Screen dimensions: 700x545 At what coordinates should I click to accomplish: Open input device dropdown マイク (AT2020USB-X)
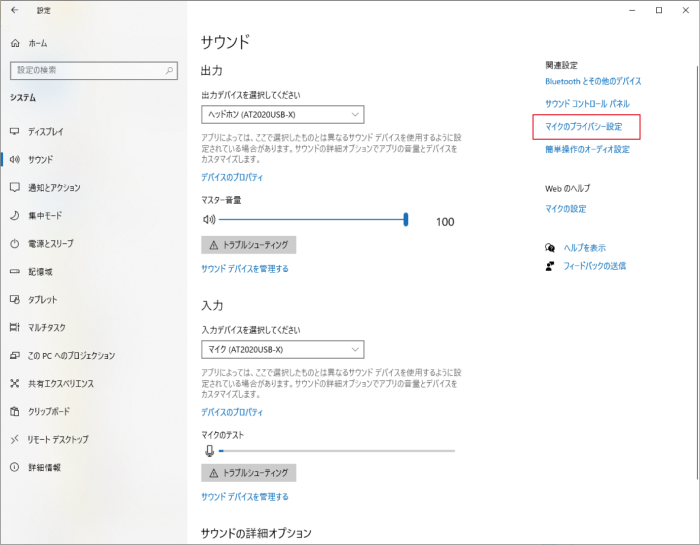coord(283,349)
